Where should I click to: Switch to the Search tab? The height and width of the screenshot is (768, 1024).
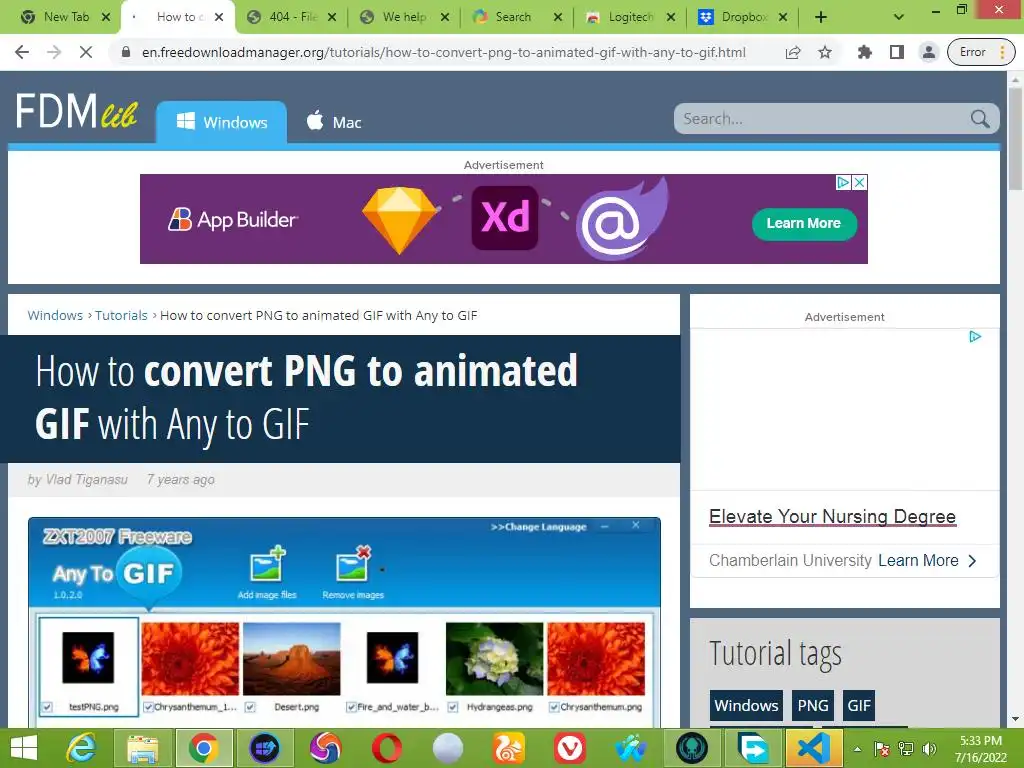tap(518, 17)
